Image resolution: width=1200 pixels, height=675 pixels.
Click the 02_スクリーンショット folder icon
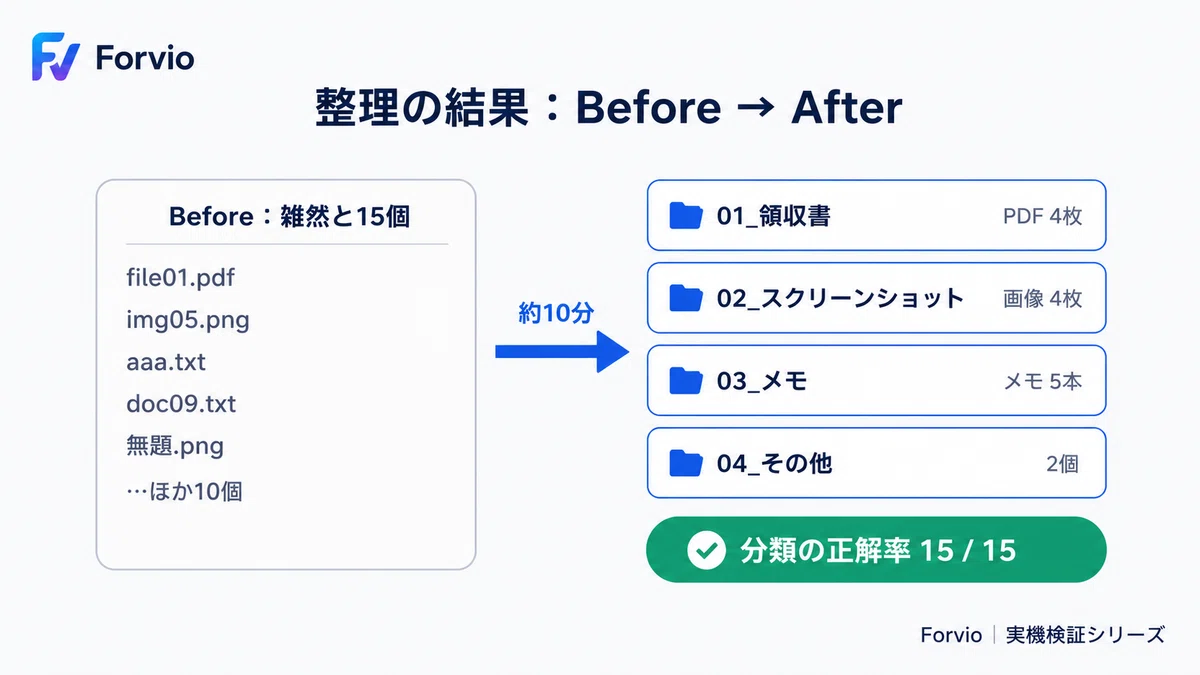[x=686, y=298]
